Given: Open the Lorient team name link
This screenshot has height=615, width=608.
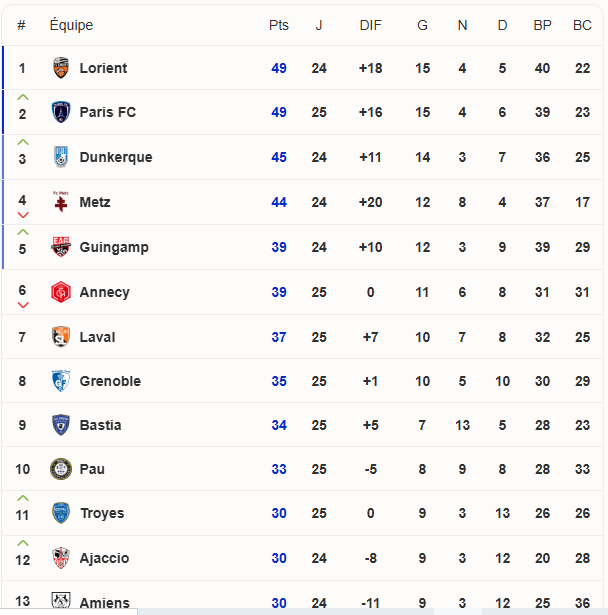Looking at the screenshot, I should pyautogui.click(x=103, y=68).
